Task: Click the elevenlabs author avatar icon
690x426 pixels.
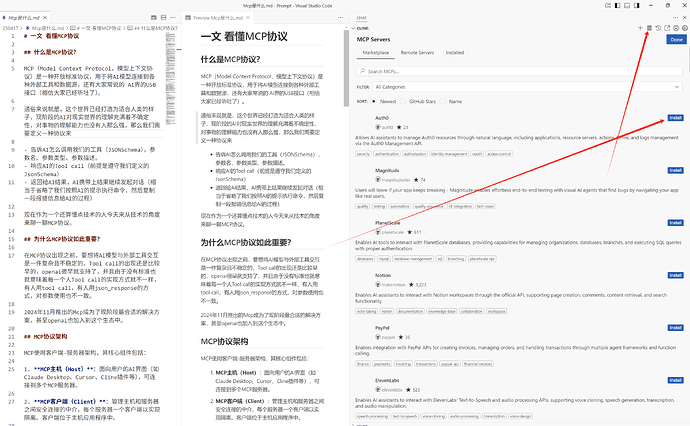Action: (x=378, y=389)
